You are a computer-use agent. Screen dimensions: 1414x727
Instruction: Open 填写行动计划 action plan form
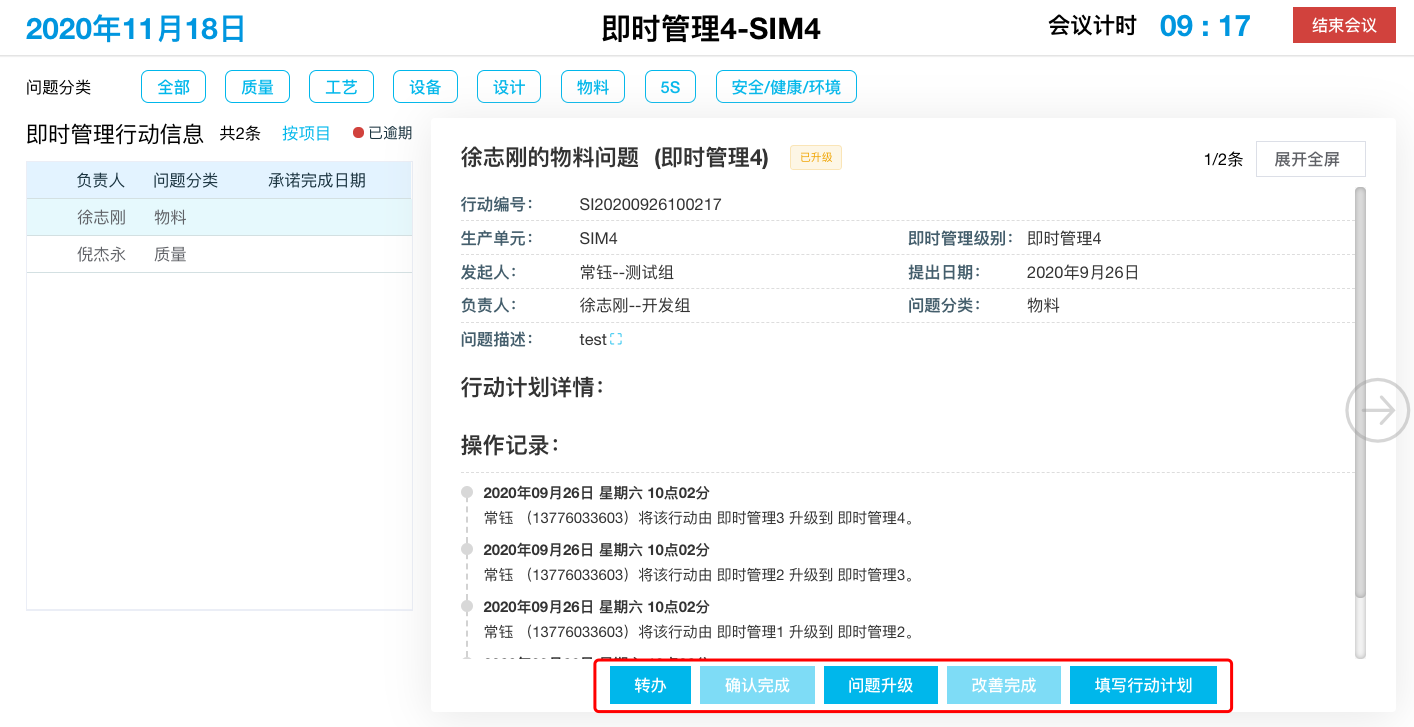tap(1143, 685)
